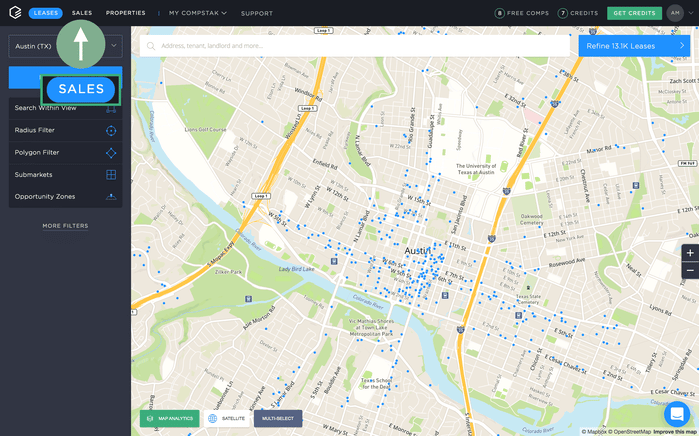This screenshot has height=436, width=699.
Task: Click the Lions Golf Course label
Action: tap(206, 130)
